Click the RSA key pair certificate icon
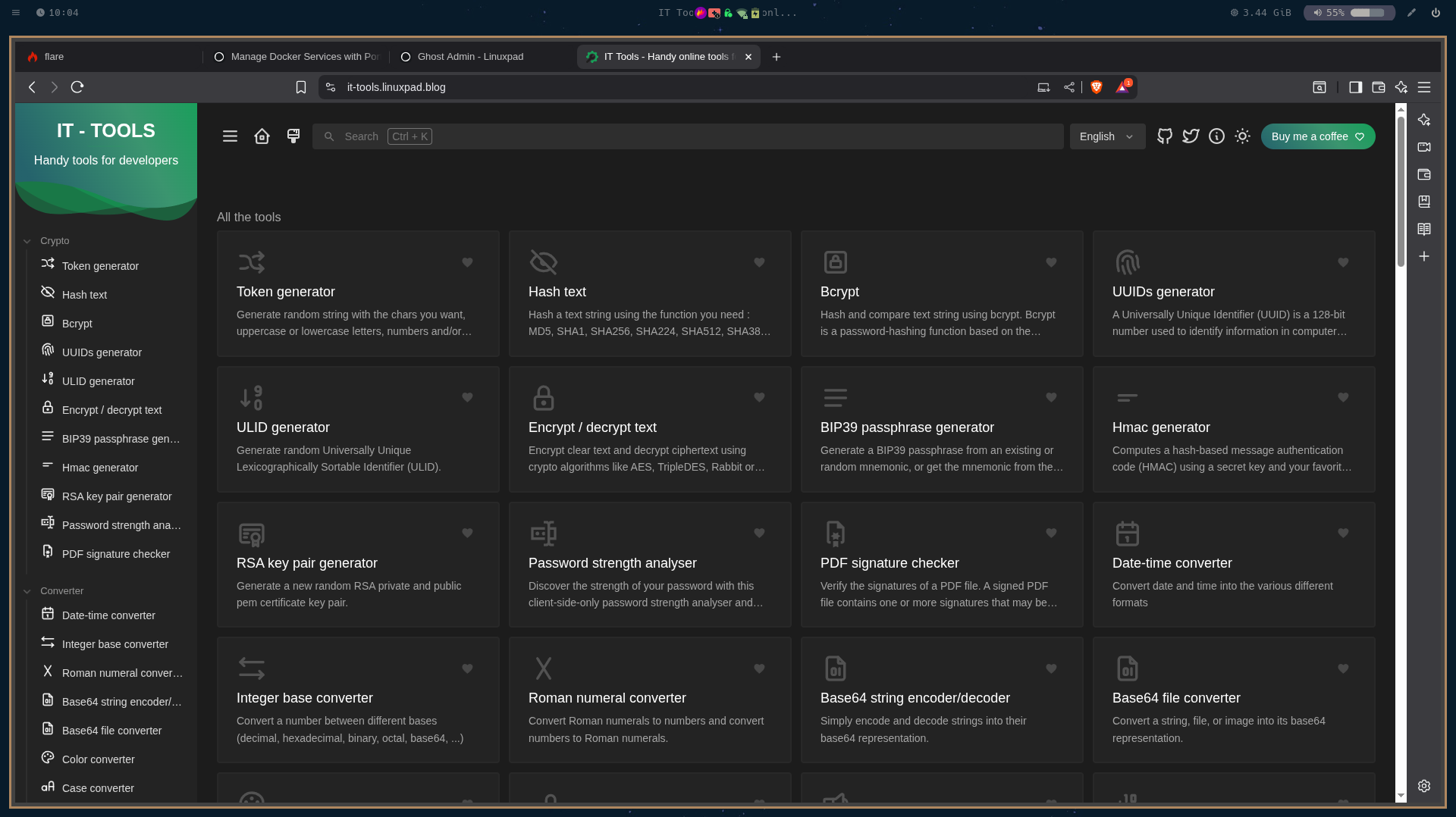Viewport: 1456px width, 817px height. (x=252, y=534)
